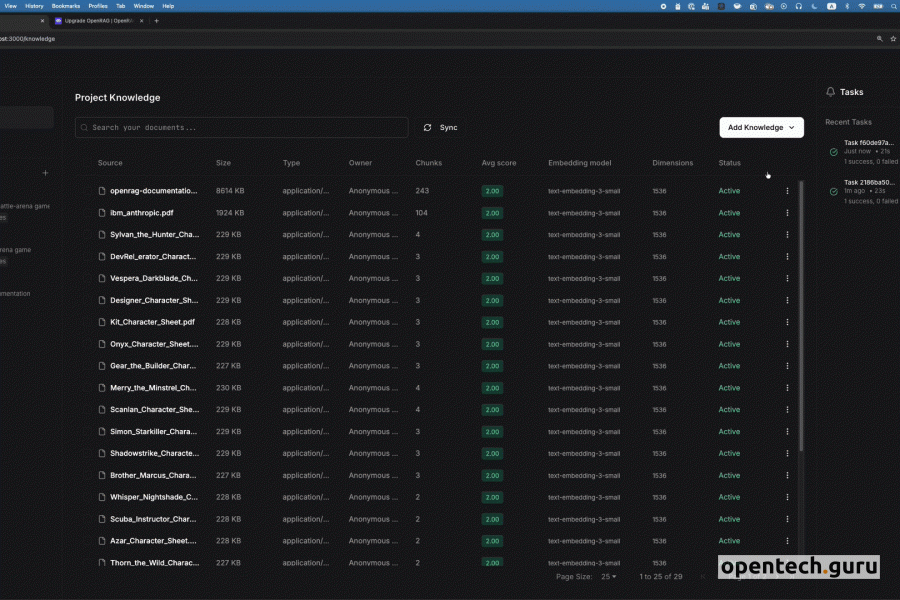Click the new browser tab plus button
Viewport: 900px width, 600px height.
(x=156, y=20)
